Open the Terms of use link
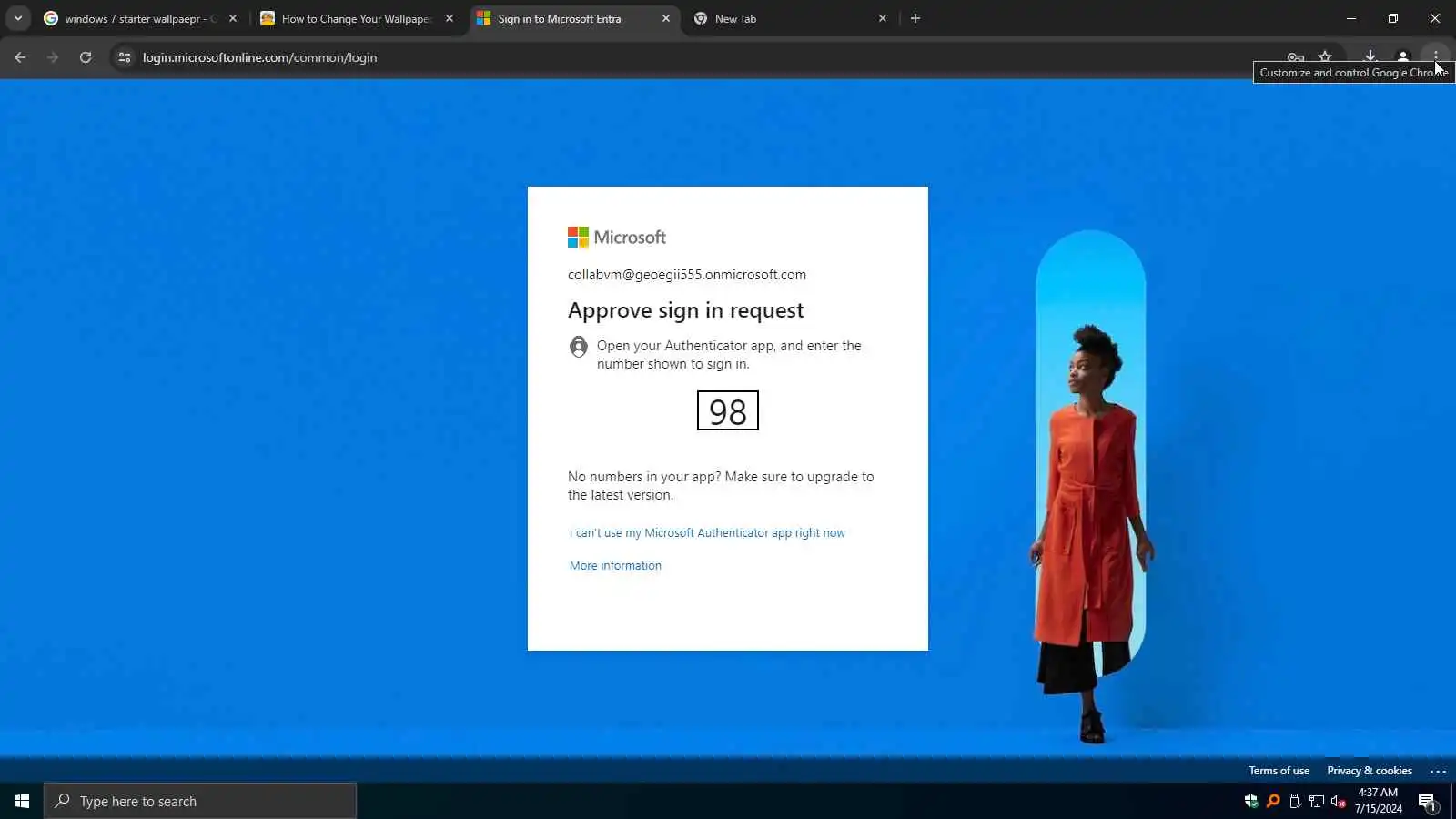The height and width of the screenshot is (819, 1456). click(x=1279, y=771)
